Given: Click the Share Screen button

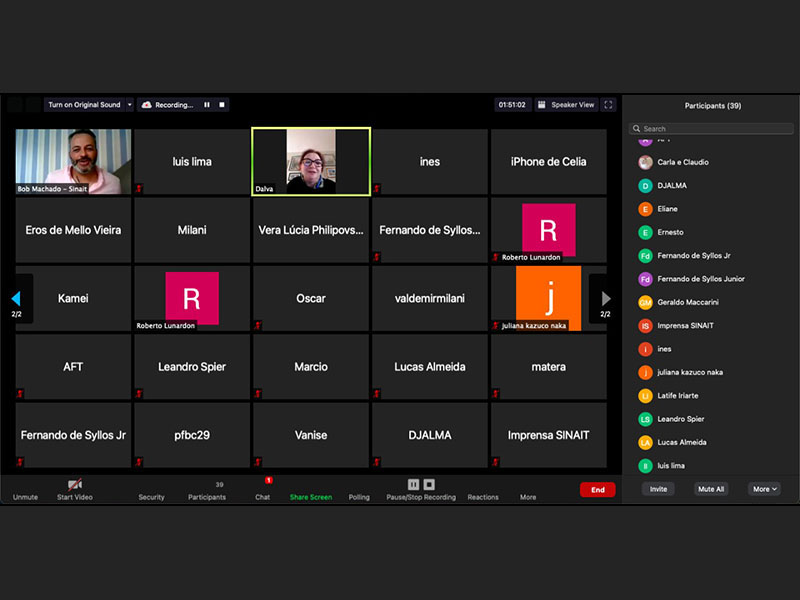Looking at the screenshot, I should [310, 489].
